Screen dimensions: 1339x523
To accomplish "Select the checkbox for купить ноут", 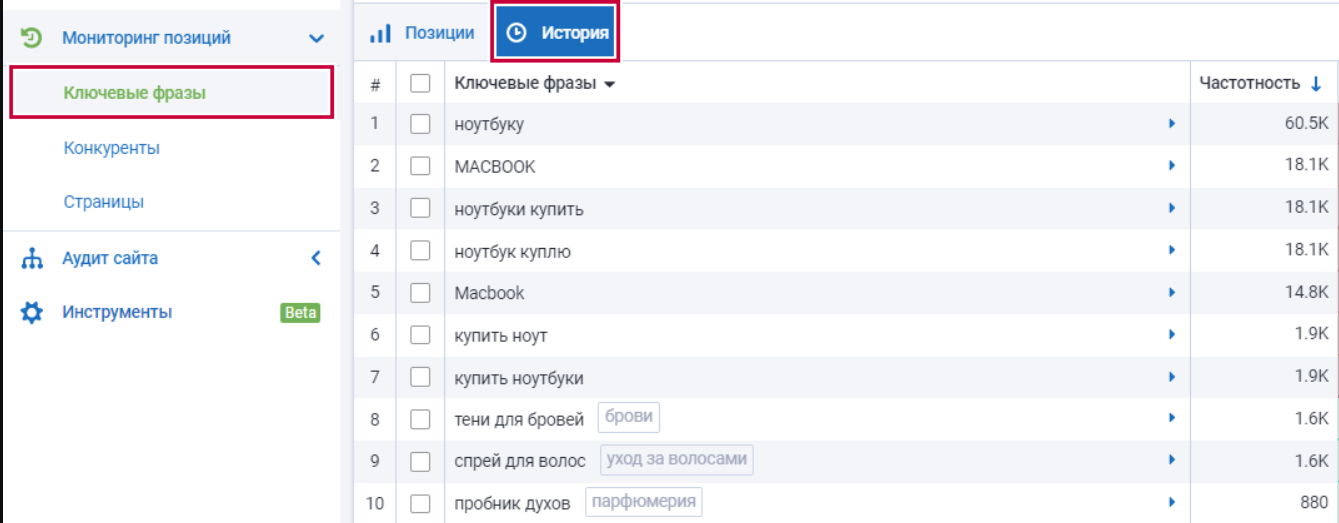I will point(420,335).
